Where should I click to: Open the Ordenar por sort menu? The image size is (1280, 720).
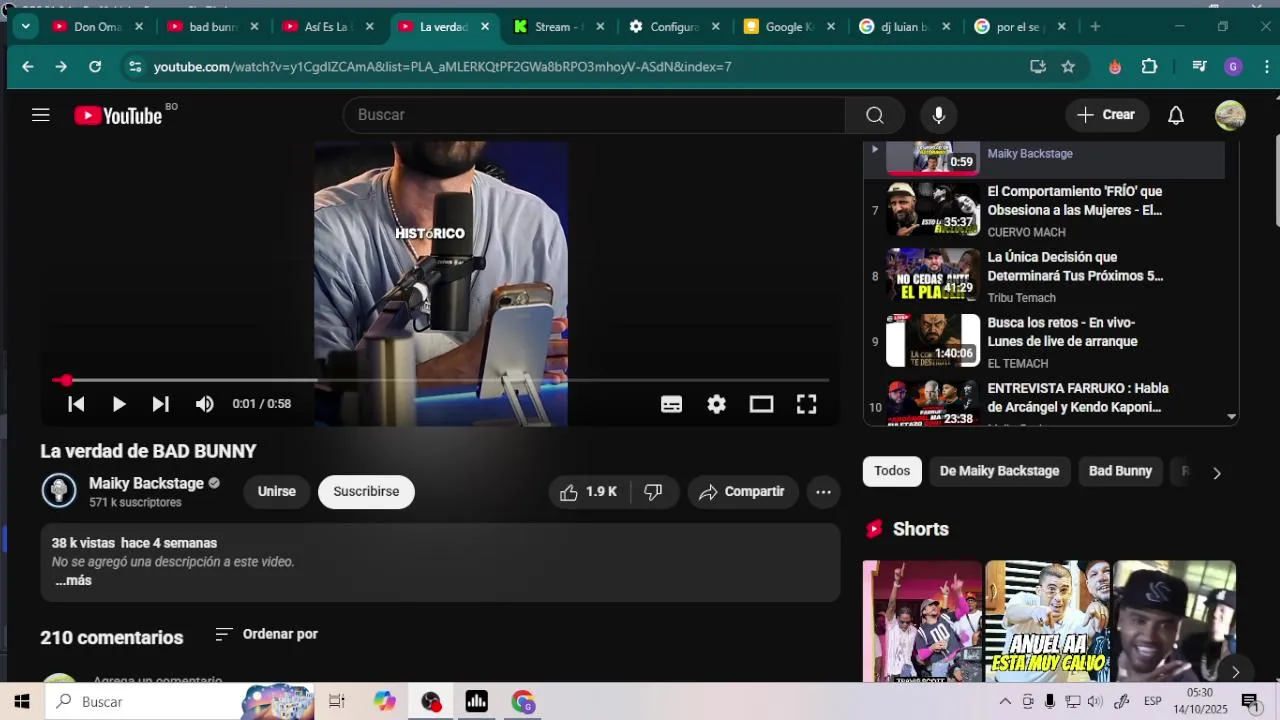coord(266,634)
